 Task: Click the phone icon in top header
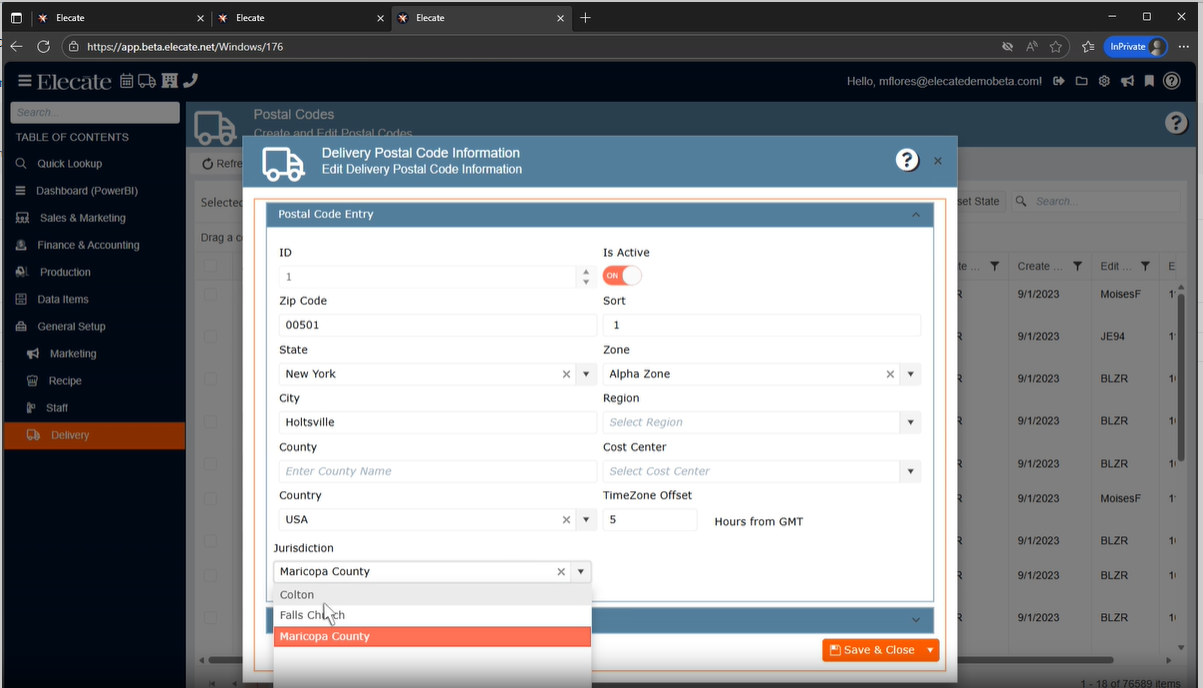coord(191,81)
